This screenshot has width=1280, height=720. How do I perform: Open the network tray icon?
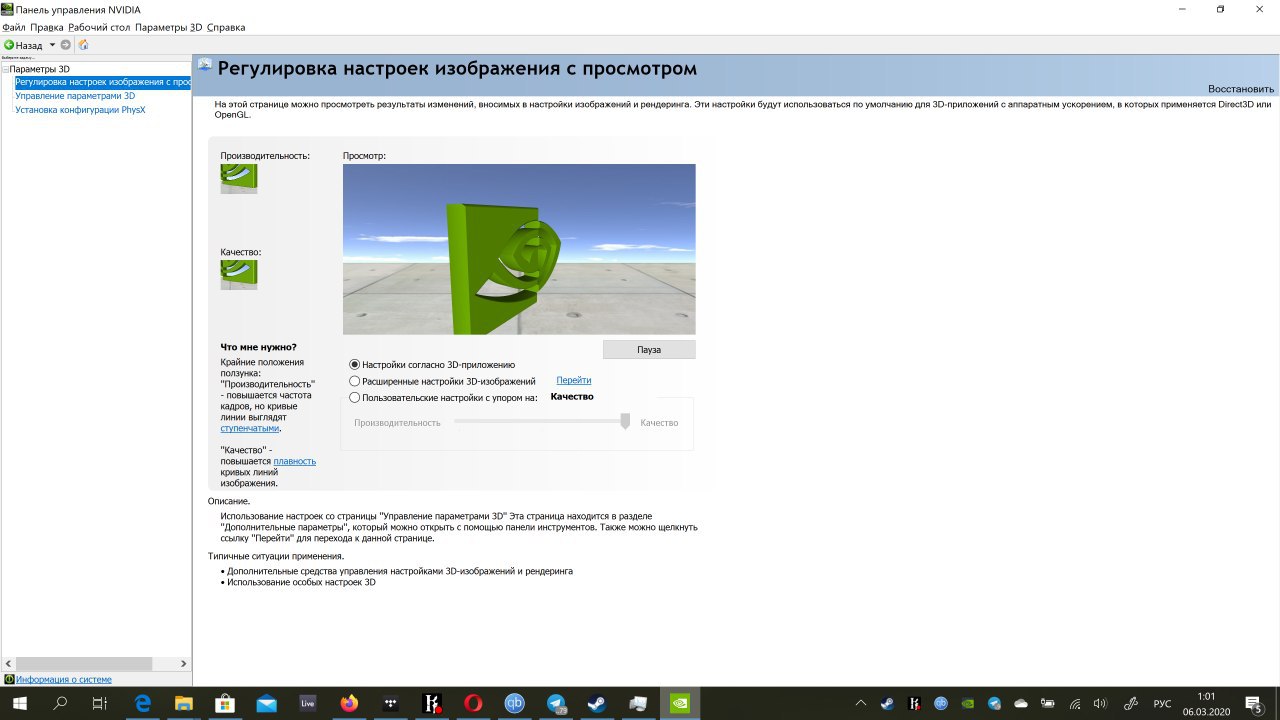point(1074,704)
